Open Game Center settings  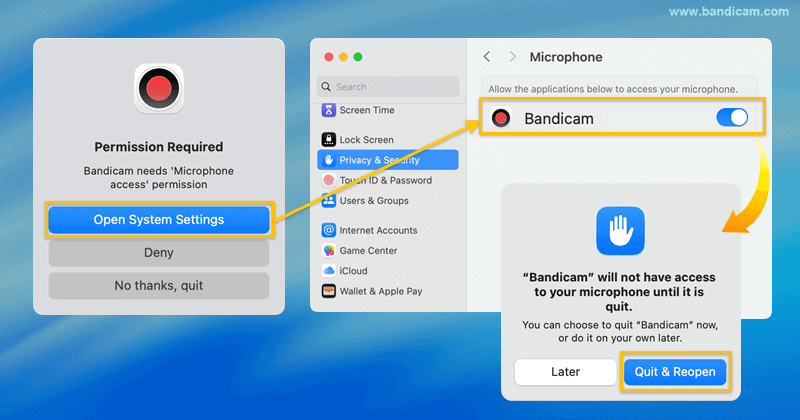[367, 251]
